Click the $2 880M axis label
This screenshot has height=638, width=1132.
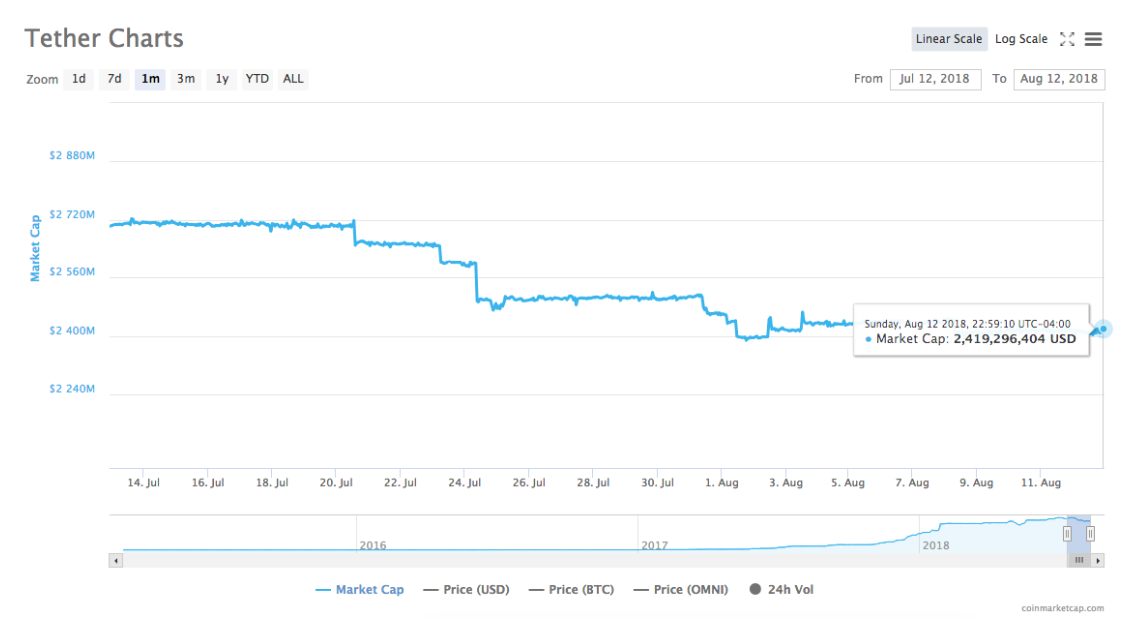[72, 155]
